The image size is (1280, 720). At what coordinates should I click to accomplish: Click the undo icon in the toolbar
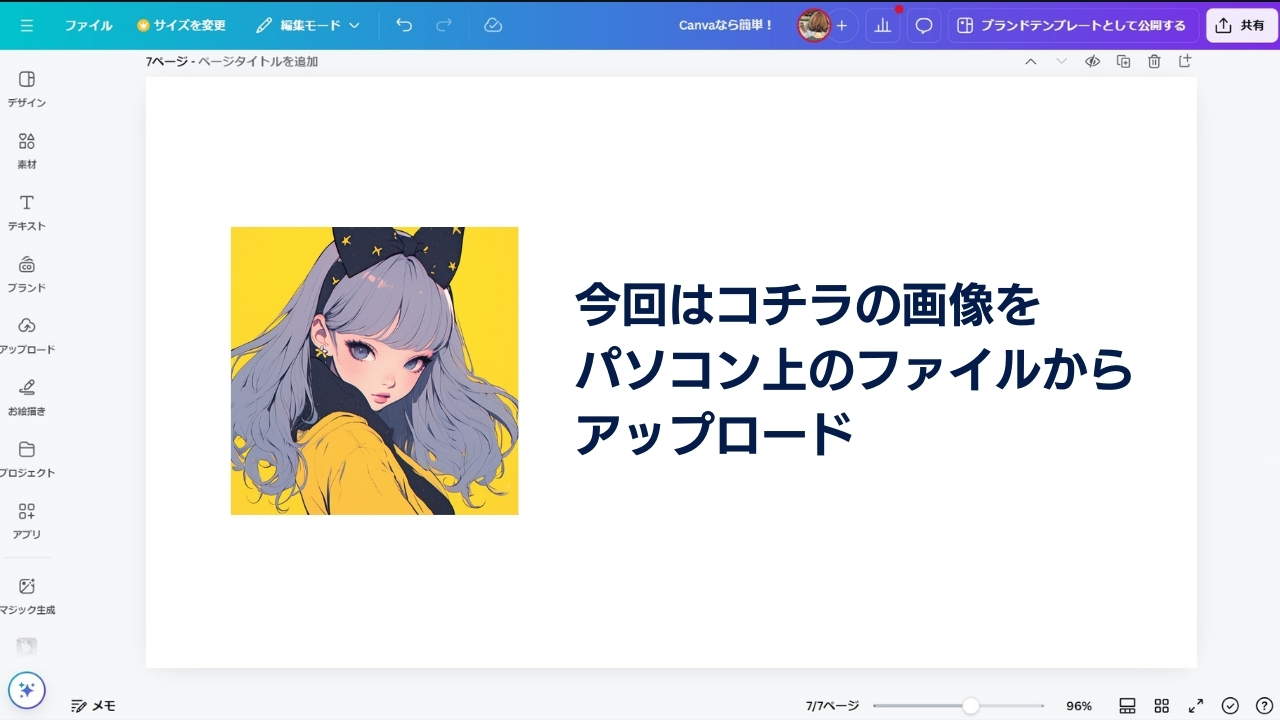pyautogui.click(x=404, y=25)
